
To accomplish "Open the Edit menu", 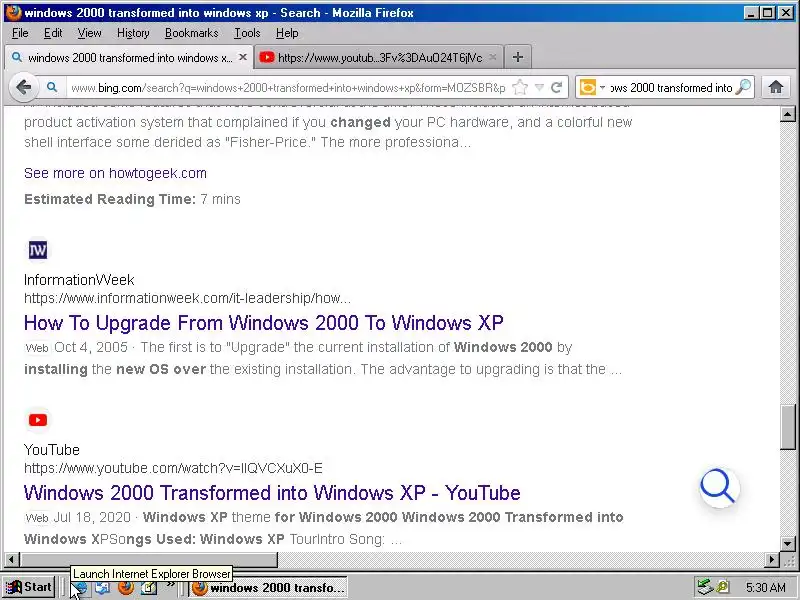I will click(x=53, y=33).
